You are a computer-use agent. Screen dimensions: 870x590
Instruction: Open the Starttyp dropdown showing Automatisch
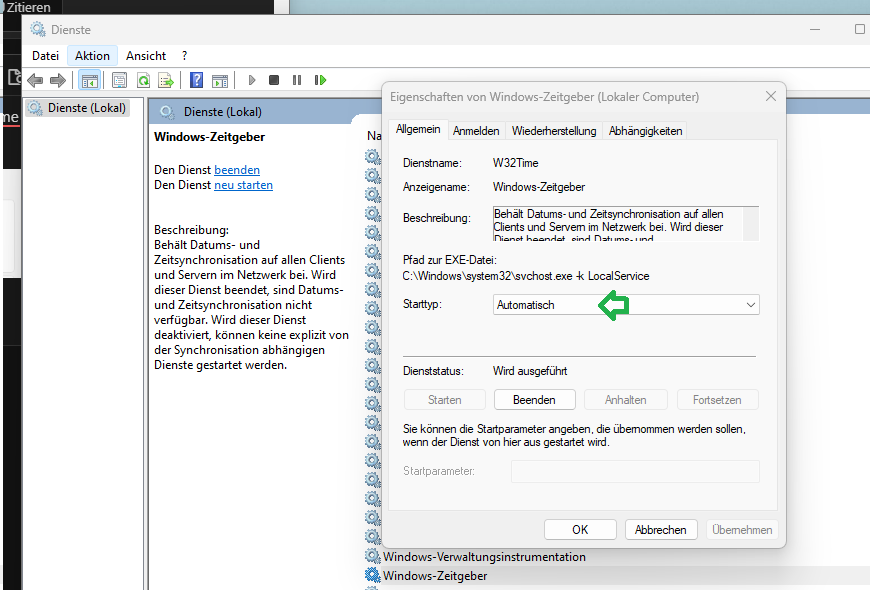(x=626, y=305)
